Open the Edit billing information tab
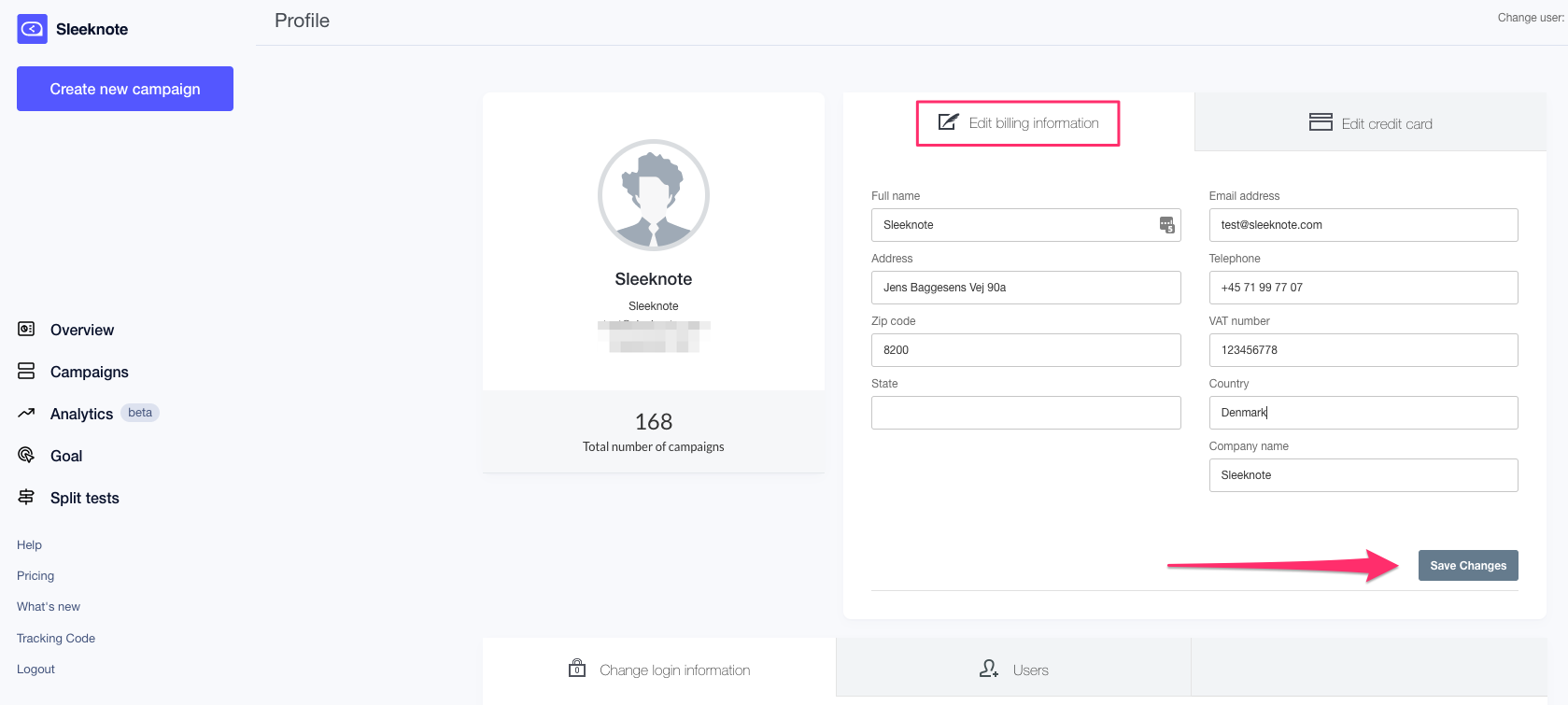 click(1018, 123)
